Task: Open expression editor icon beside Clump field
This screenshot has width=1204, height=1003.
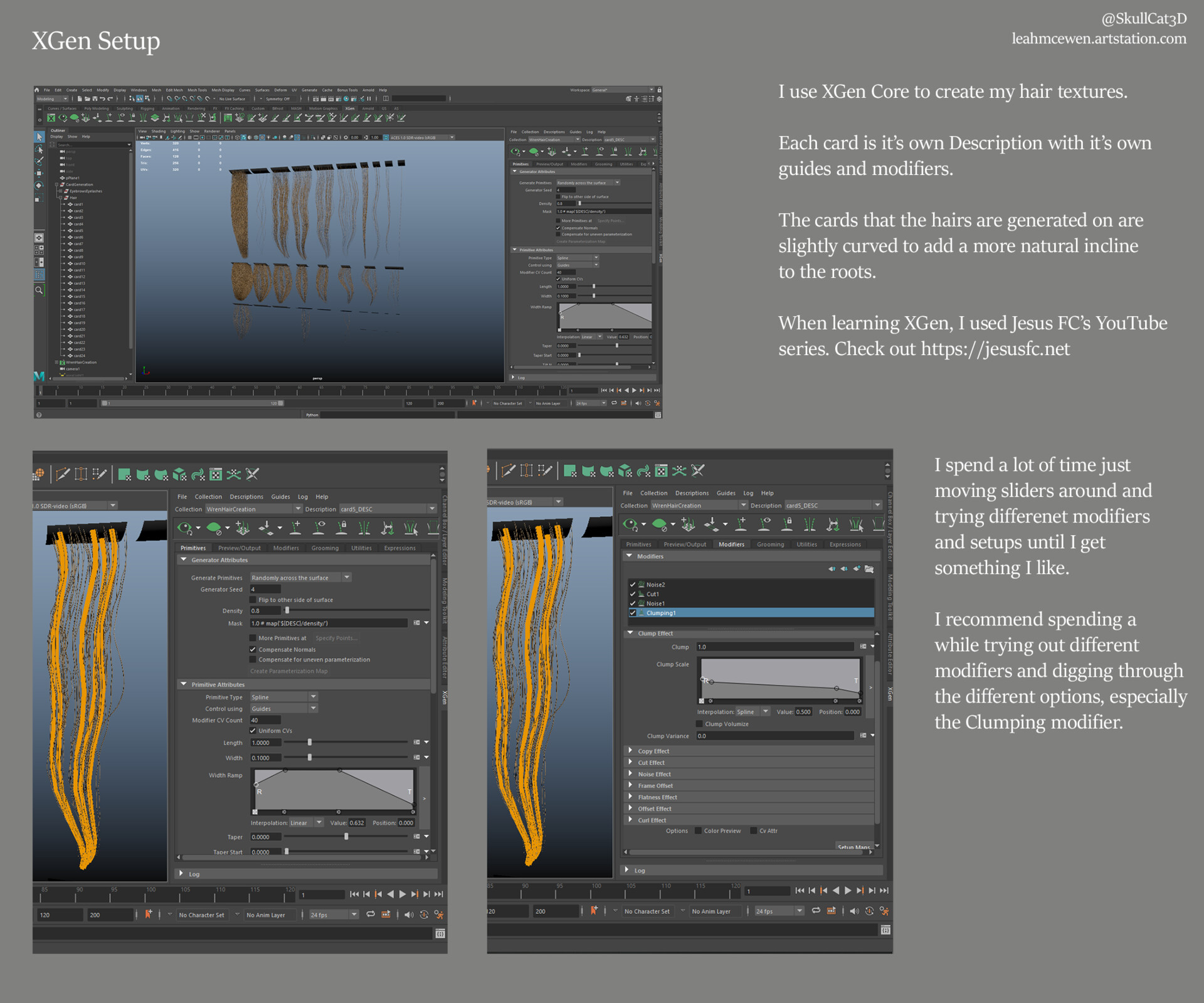Action: click(863, 647)
